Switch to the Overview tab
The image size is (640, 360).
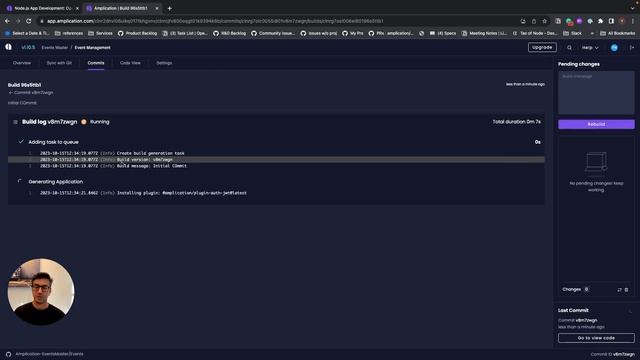tap(22, 63)
